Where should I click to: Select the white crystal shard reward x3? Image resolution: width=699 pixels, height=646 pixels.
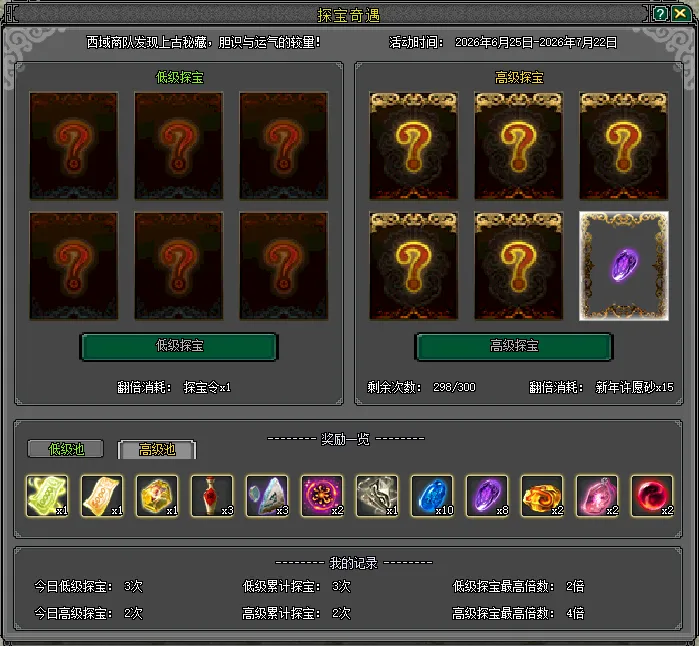267,496
